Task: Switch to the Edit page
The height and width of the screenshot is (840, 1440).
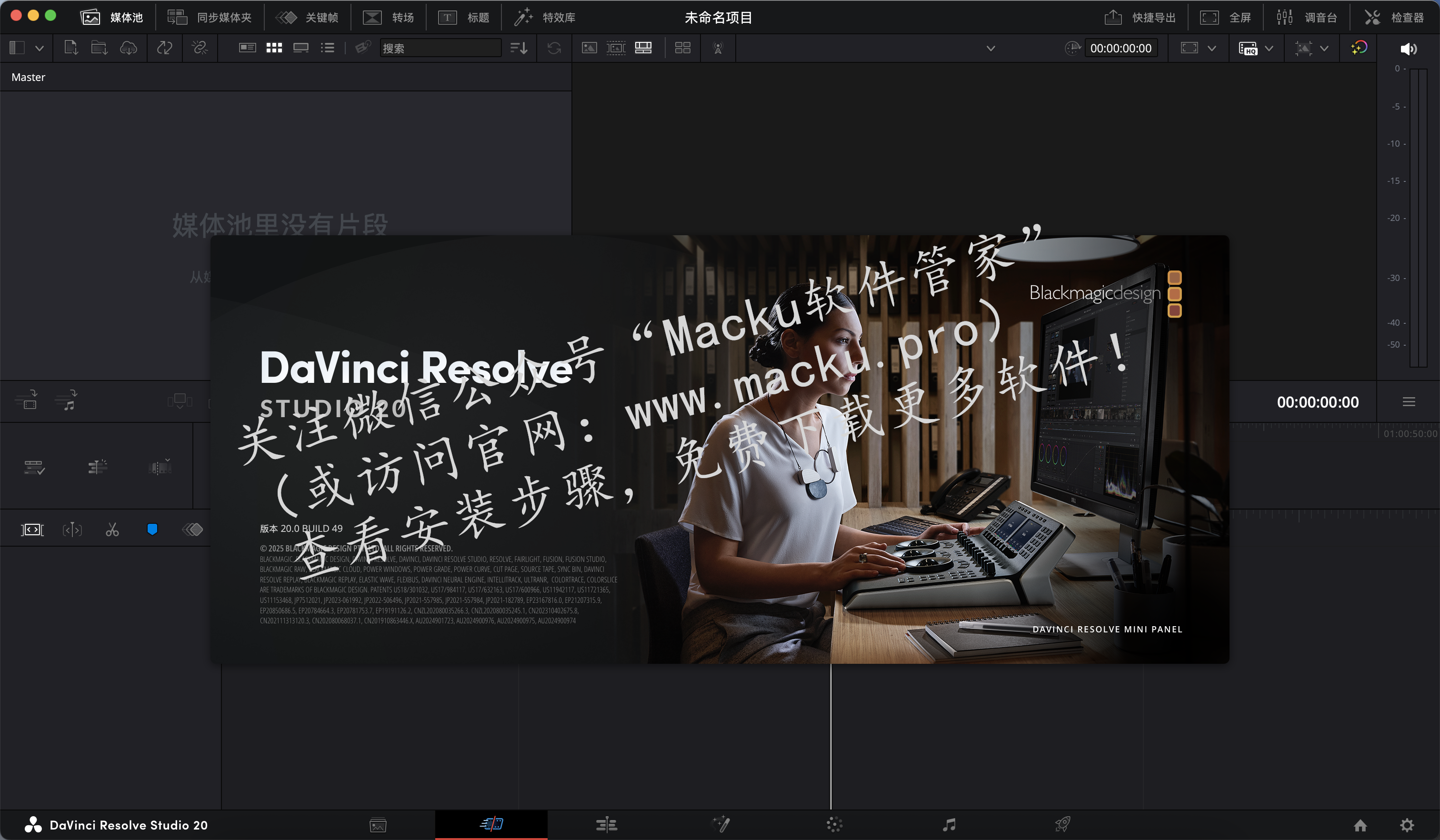Action: 606,825
